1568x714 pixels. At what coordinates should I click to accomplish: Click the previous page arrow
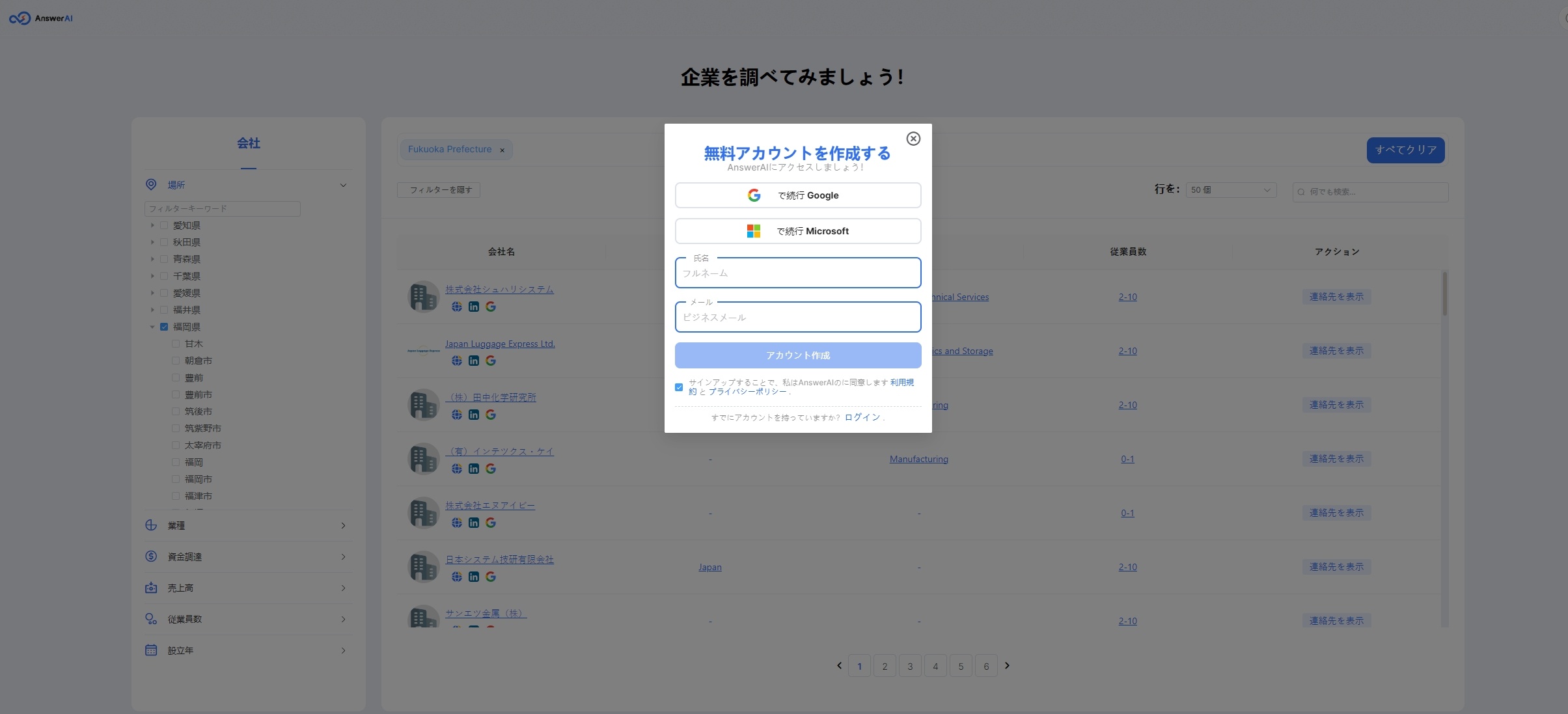coord(839,665)
